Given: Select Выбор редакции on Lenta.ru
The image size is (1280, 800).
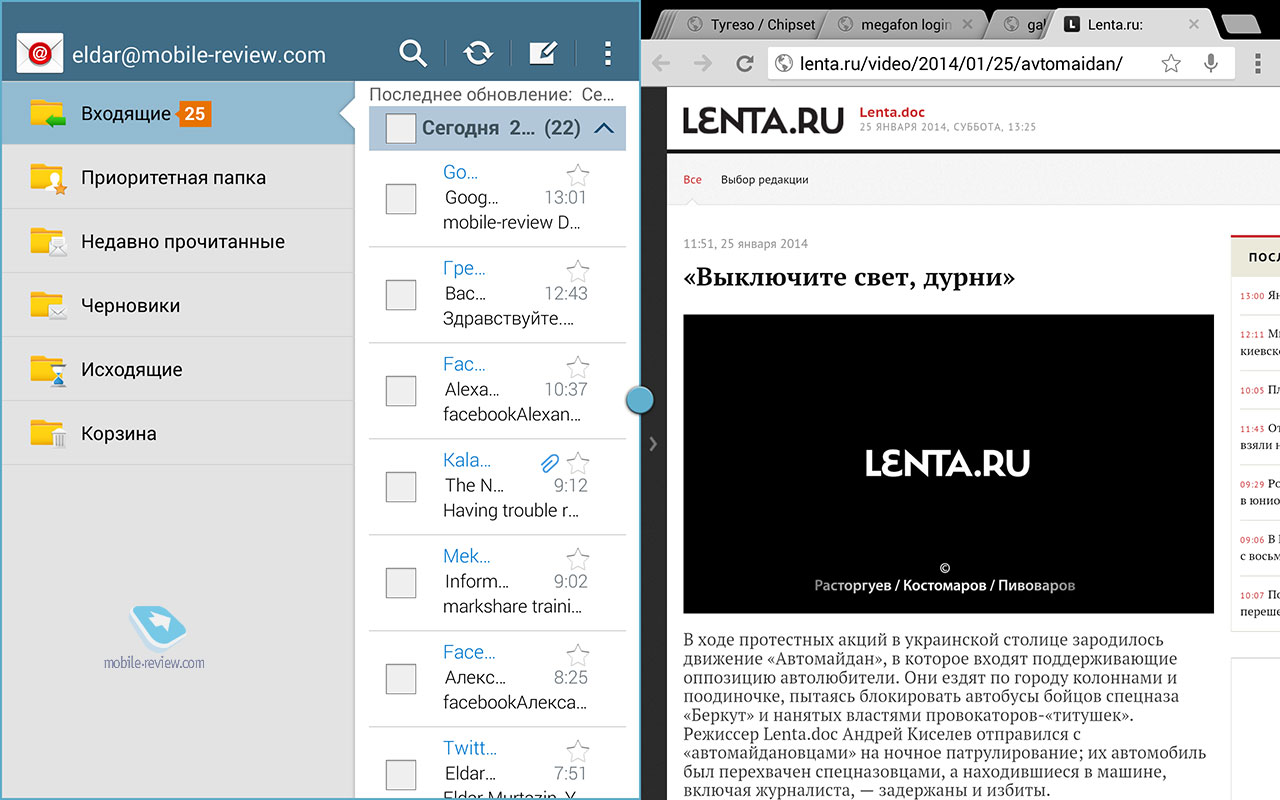Looking at the screenshot, I should point(764,180).
